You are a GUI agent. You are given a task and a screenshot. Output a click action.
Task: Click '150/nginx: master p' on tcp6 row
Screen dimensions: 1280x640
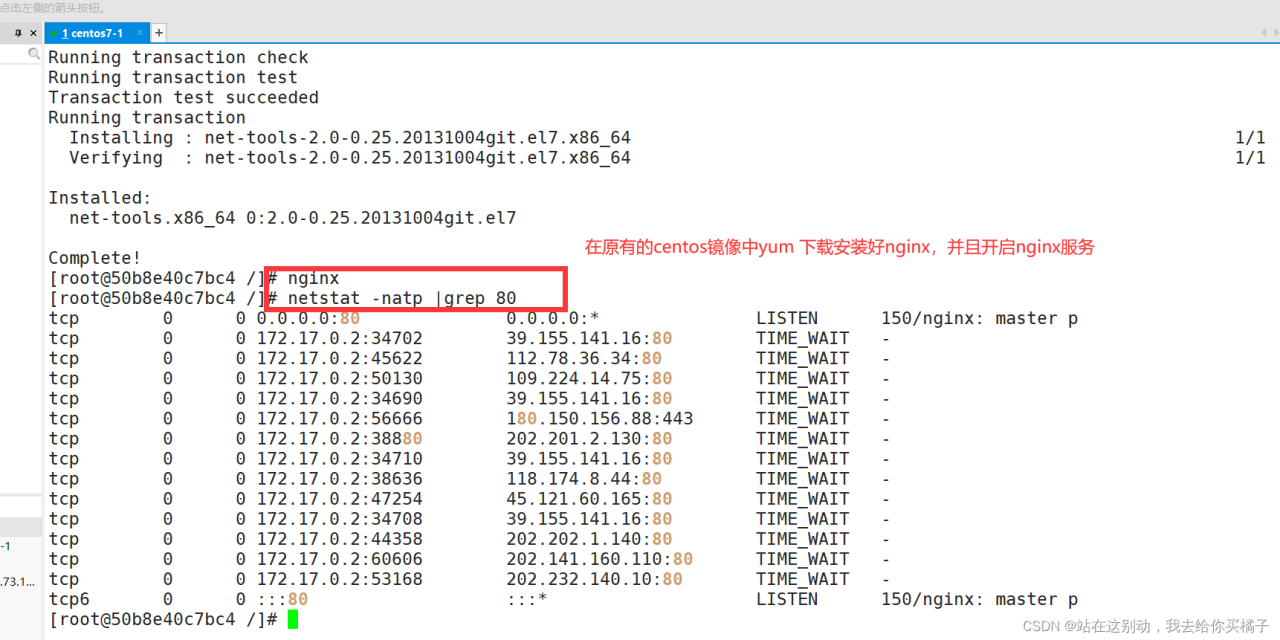coord(980,599)
